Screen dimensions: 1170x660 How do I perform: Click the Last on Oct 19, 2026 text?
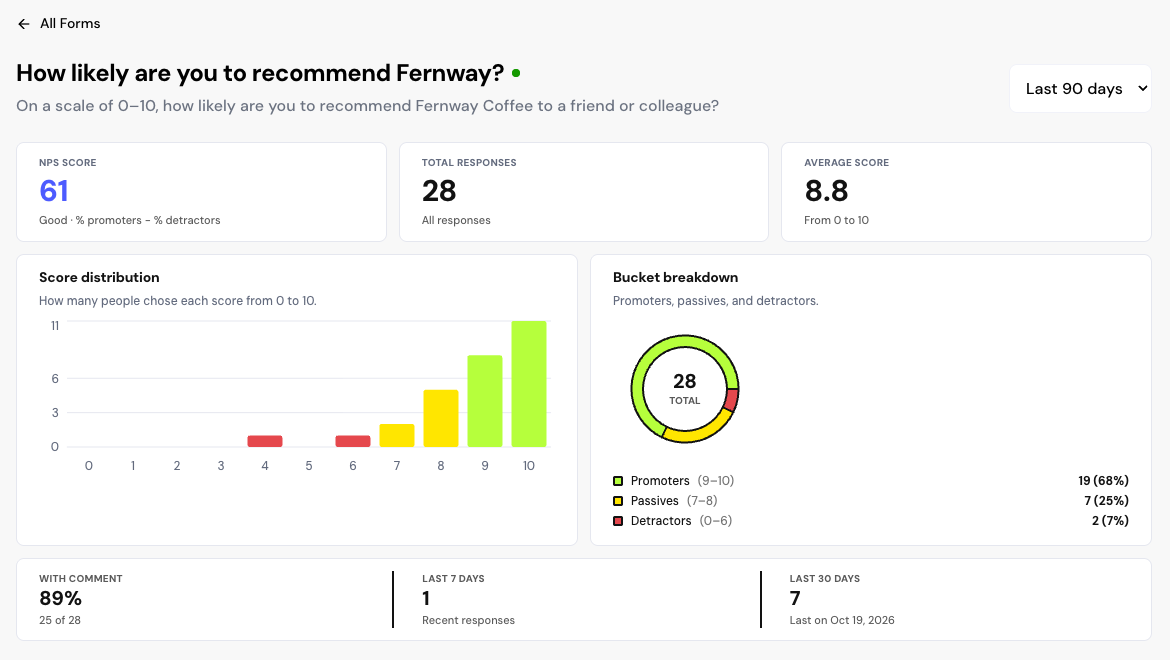842,620
